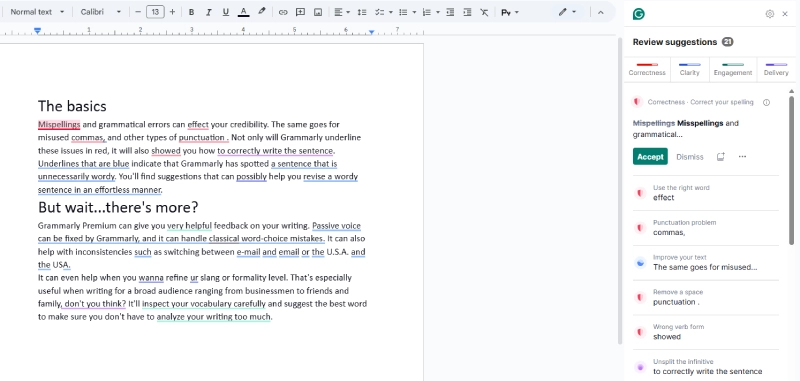The width and height of the screenshot is (800, 381).
Task: Open the highlight color marker tool
Action: [261, 12]
